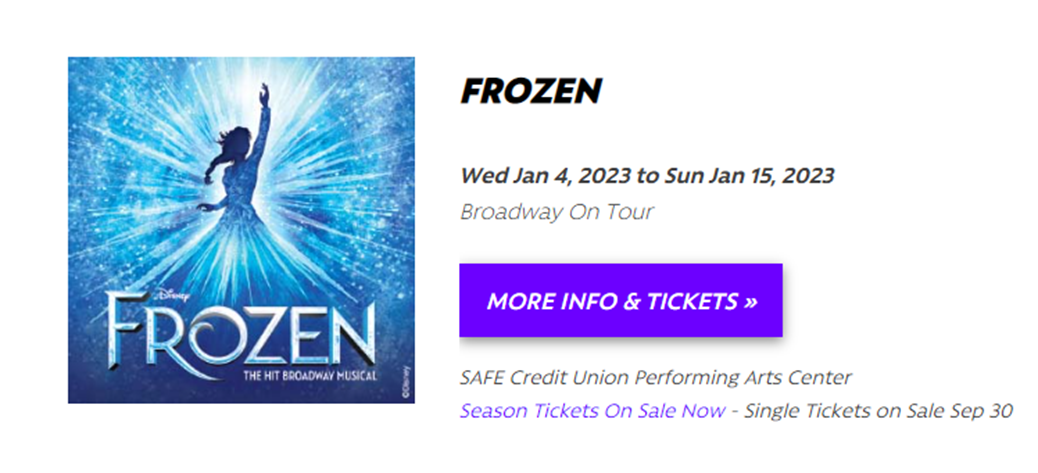Viewport: 1038px width, 473px height.
Task: Click the word 'to' between the dates
Action: [647, 176]
